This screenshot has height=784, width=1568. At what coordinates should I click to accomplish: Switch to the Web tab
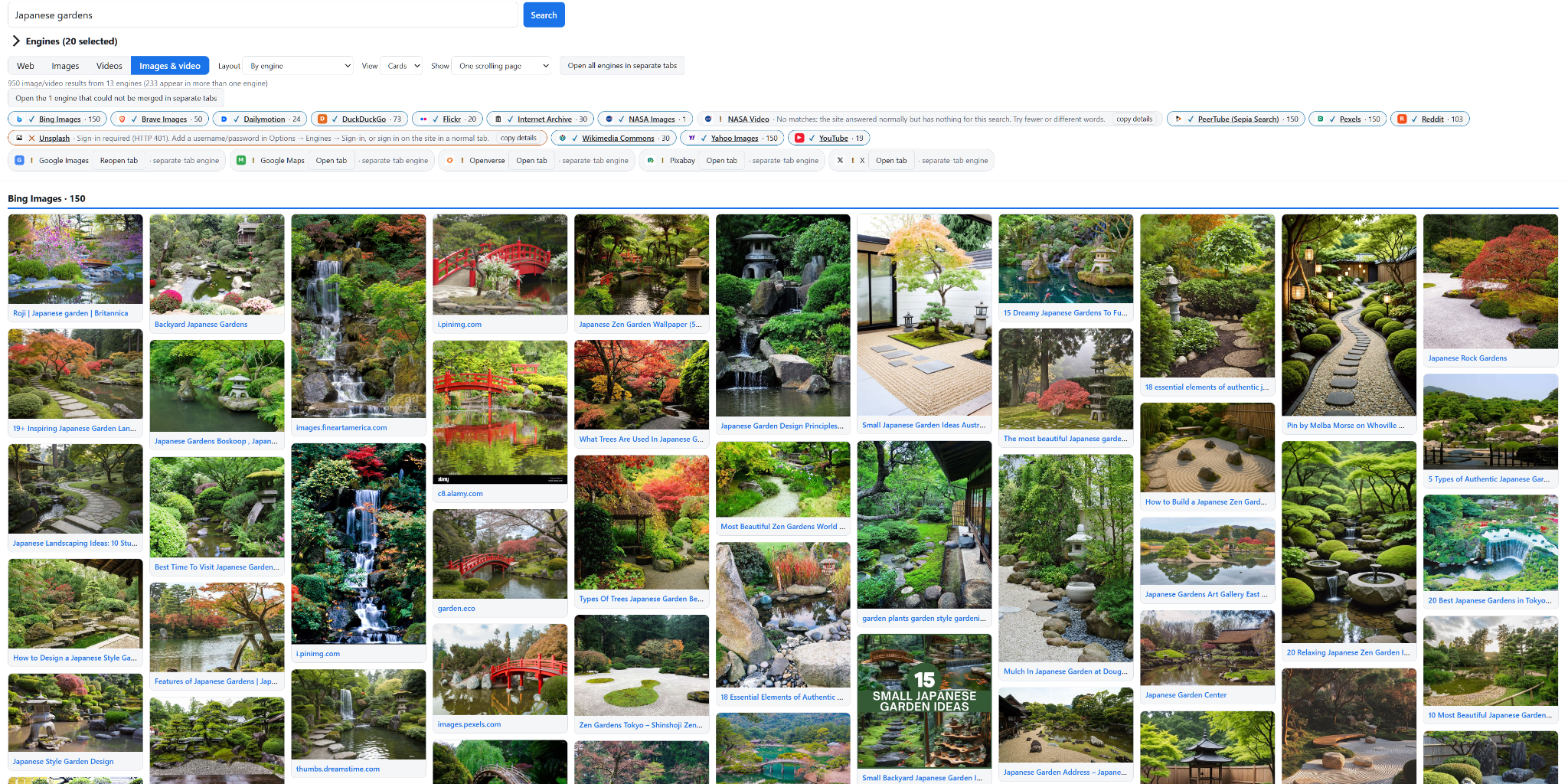pos(25,66)
